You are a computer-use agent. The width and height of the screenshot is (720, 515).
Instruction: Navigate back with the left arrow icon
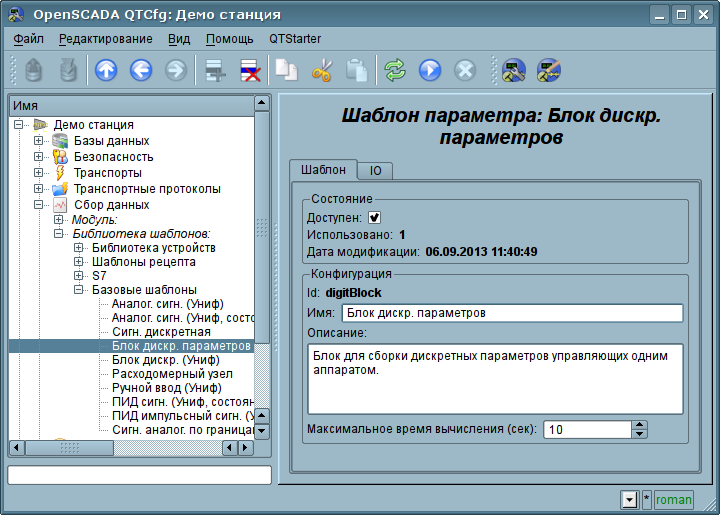141,70
